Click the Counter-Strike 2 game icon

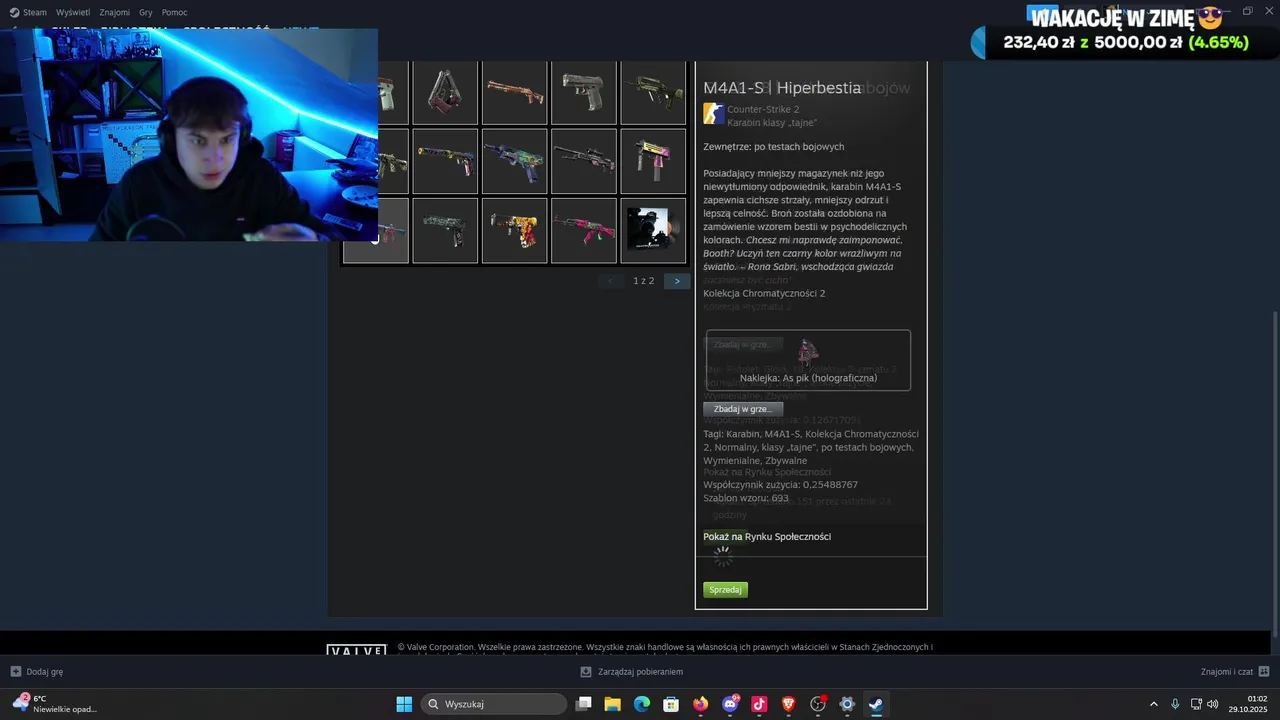tap(713, 114)
